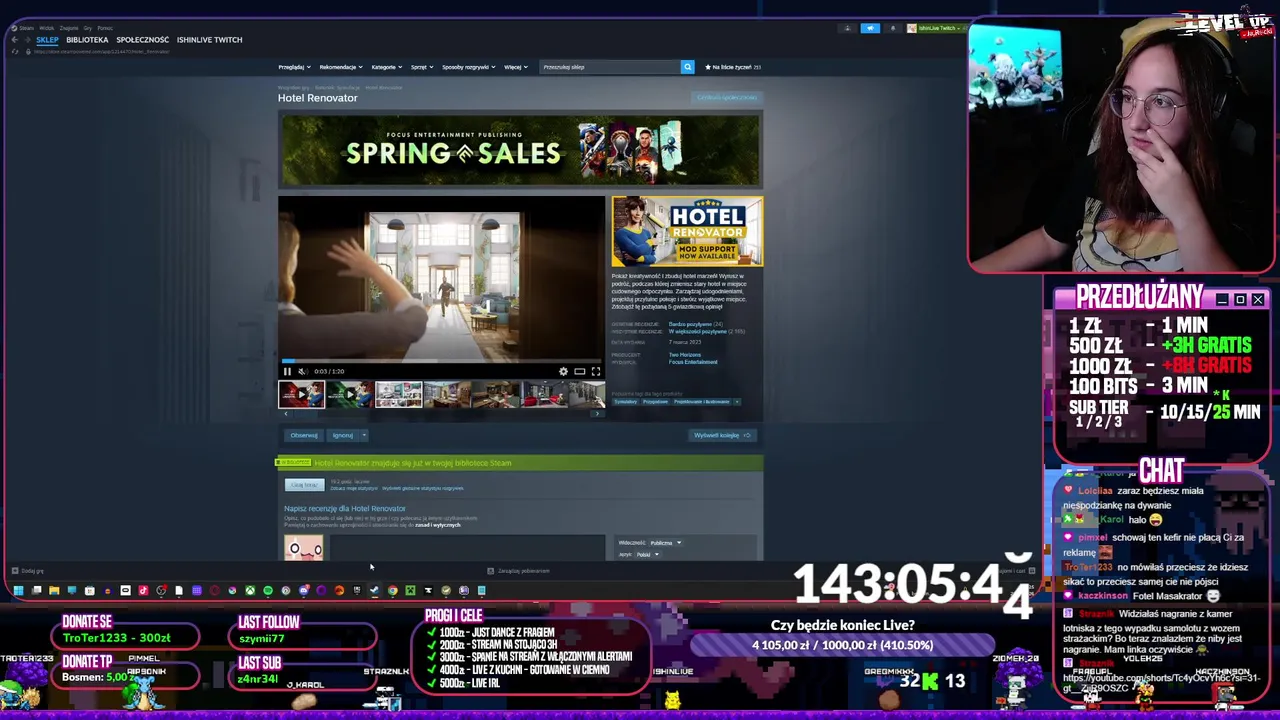Pause the Hotel Renovator trailer
This screenshot has height=720, width=1280.
coord(287,371)
